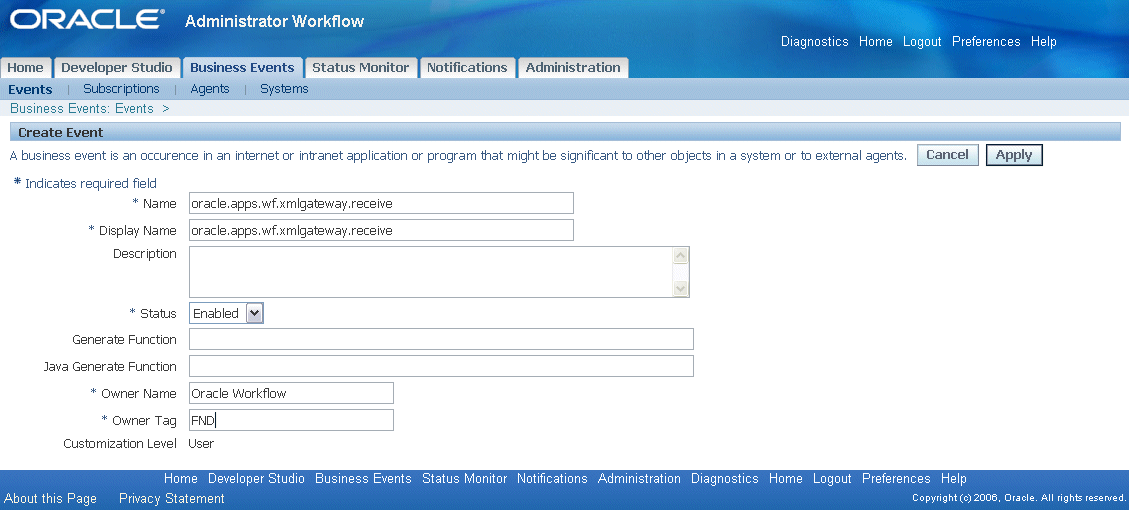Screen dimensions: 1129x515
Task: Click footer Diagnostics link
Action: coord(725,478)
